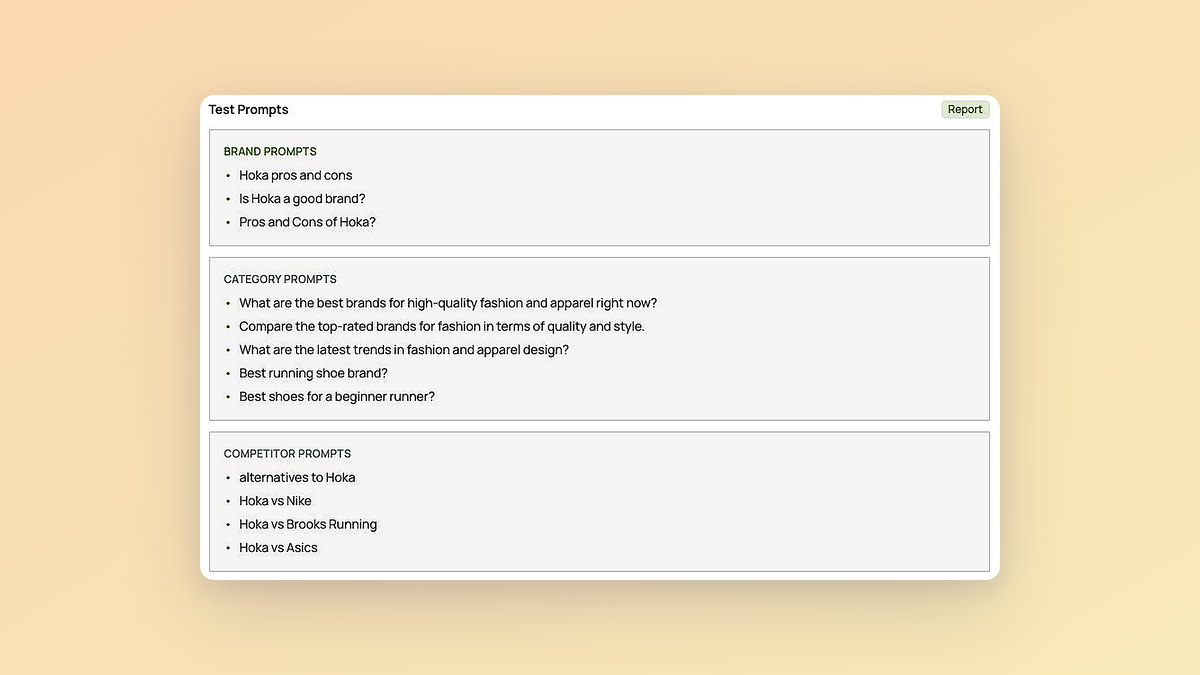Select the best brands for high-quality fashion prompt
Image resolution: width=1200 pixels, height=675 pixels.
coord(448,303)
